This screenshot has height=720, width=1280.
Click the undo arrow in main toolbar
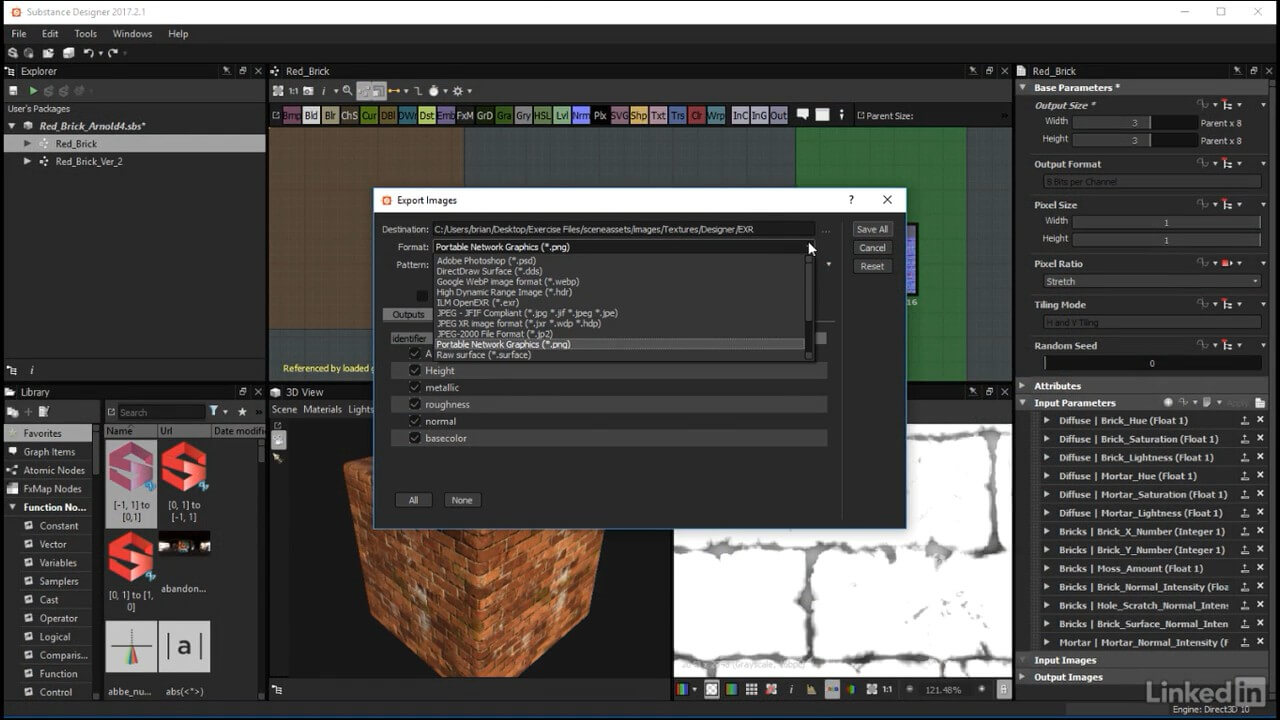pyautogui.click(x=89, y=53)
